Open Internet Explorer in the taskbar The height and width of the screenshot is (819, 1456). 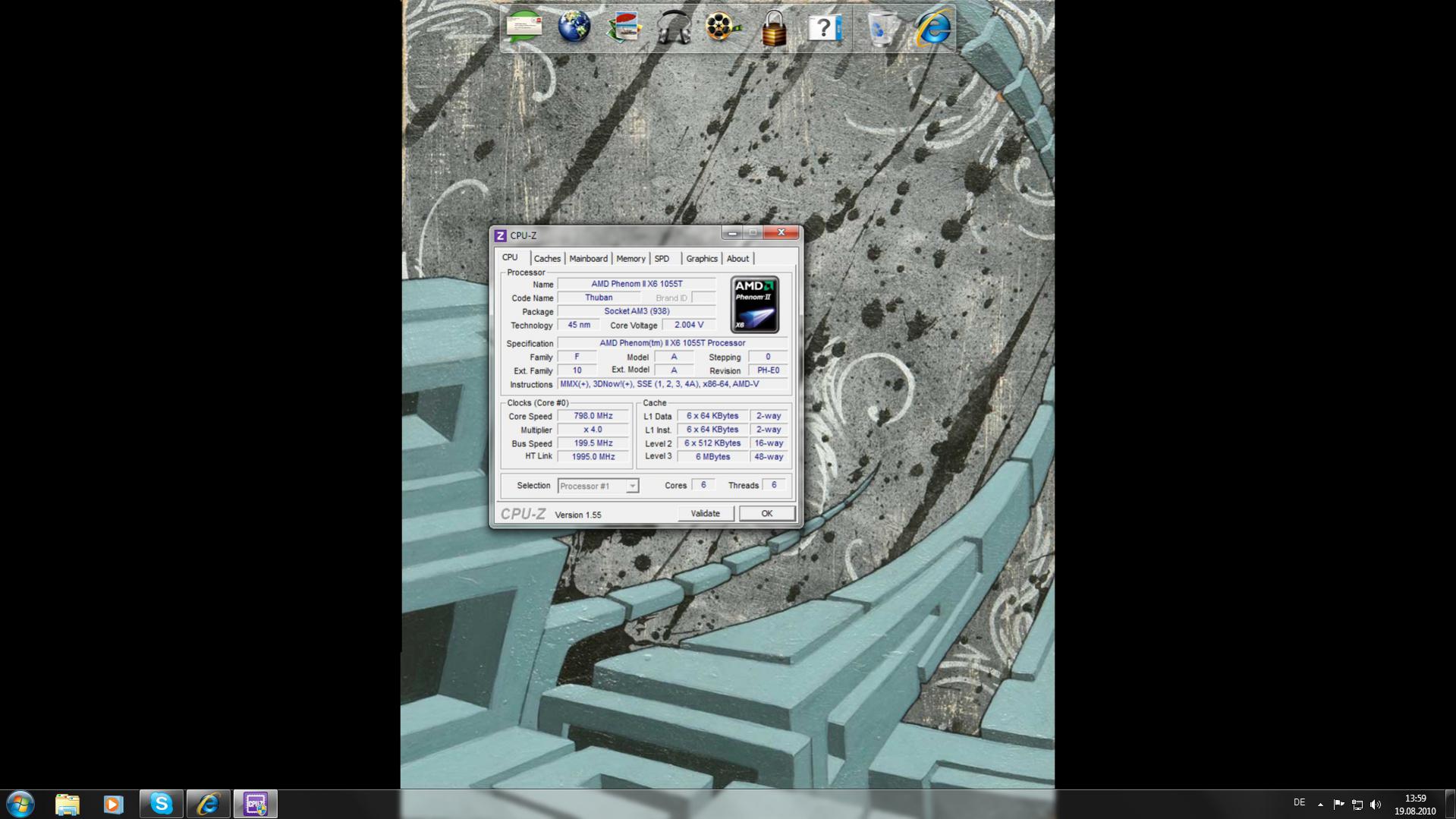208,804
